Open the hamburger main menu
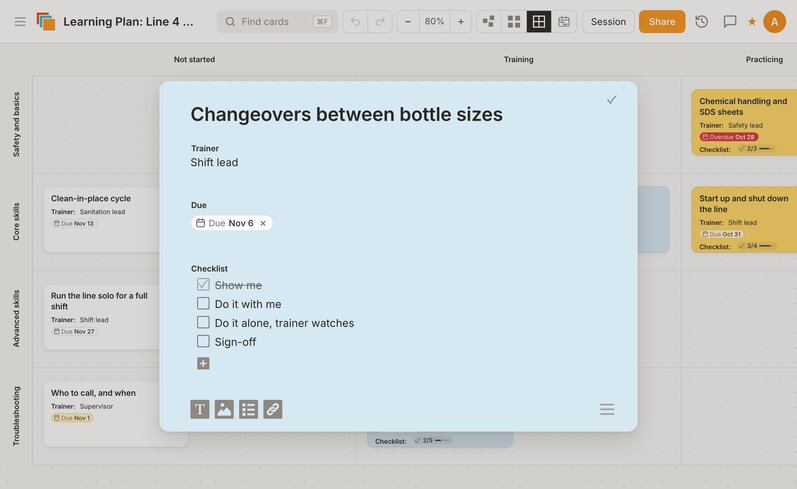Screen dimensions: 797x489 point(20,22)
